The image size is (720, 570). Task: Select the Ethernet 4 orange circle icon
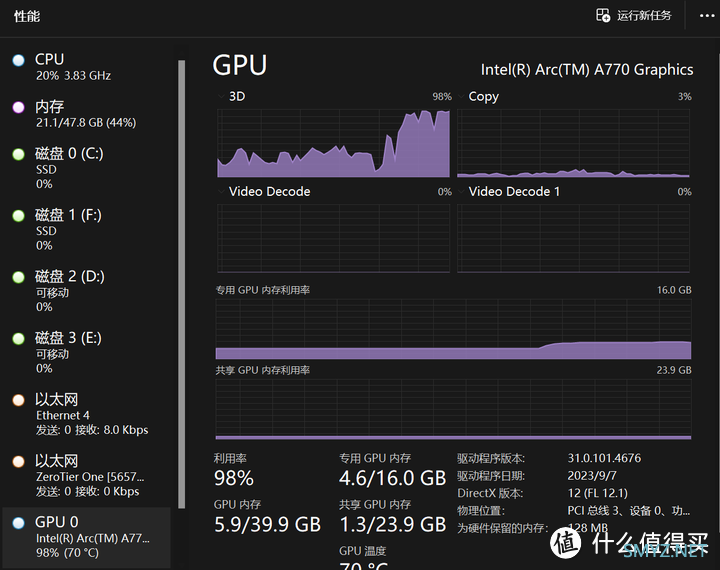tap(18, 400)
